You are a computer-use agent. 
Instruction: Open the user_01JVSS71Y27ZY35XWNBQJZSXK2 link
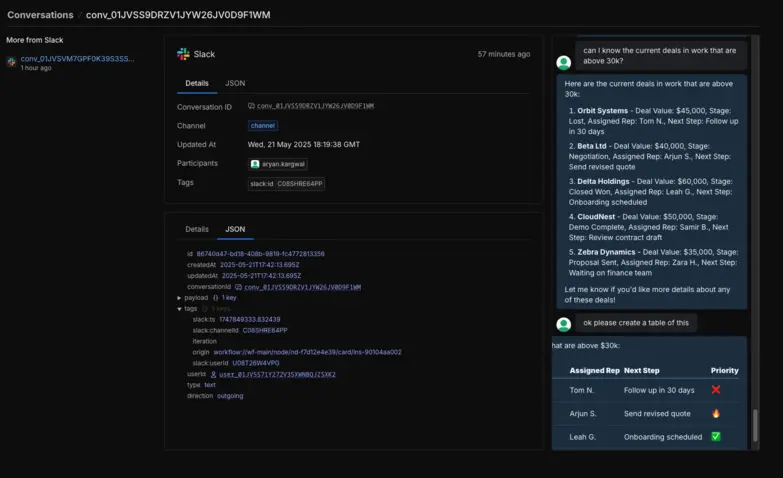coord(277,374)
